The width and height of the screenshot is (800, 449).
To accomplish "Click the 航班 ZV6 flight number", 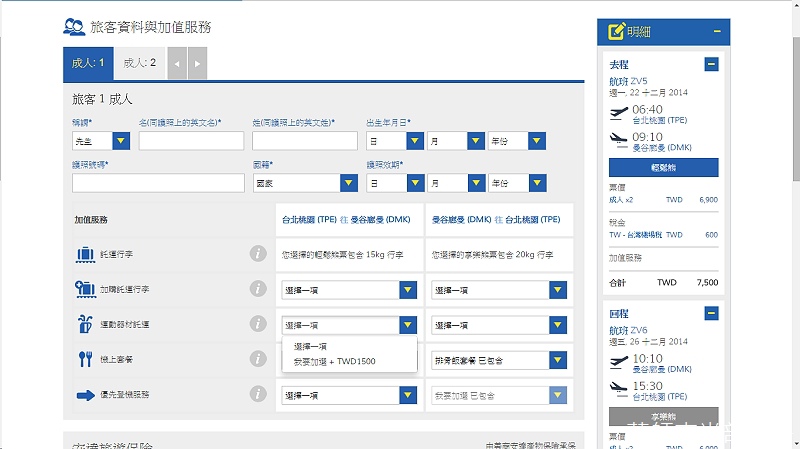I will tap(628, 330).
